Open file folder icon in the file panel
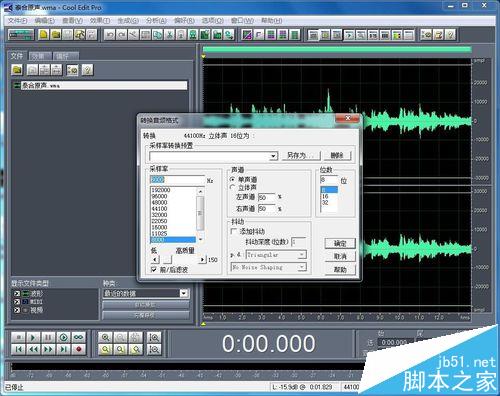 click(x=17, y=70)
